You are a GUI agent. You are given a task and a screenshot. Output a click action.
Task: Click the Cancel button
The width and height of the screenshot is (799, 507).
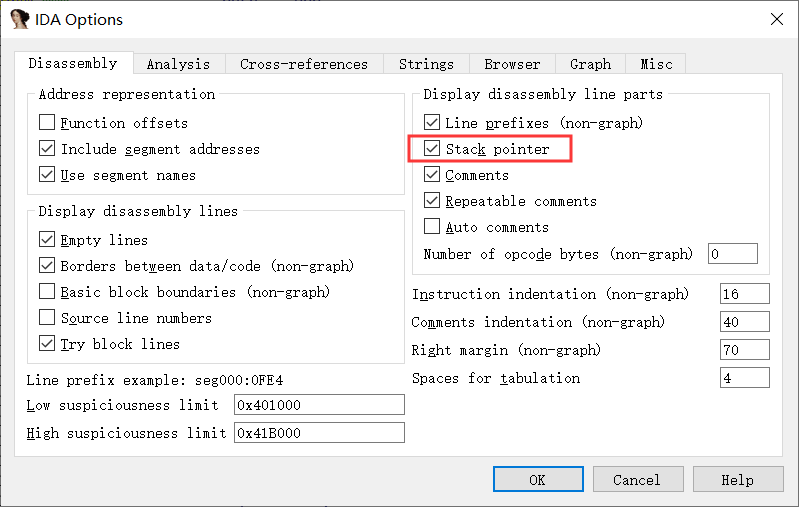(x=637, y=479)
